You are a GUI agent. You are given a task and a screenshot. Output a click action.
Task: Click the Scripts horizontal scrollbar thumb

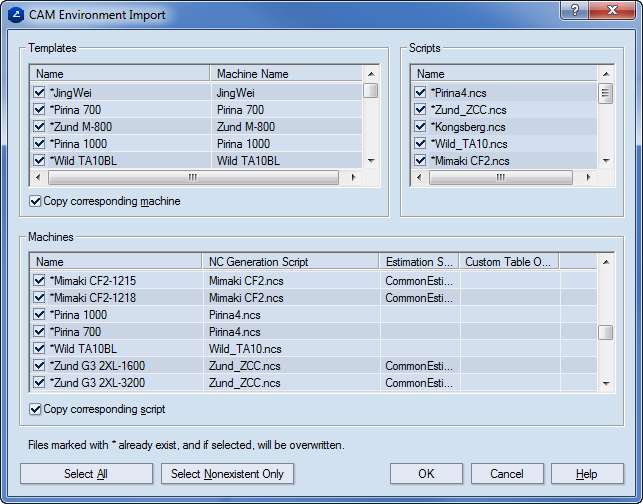click(501, 178)
